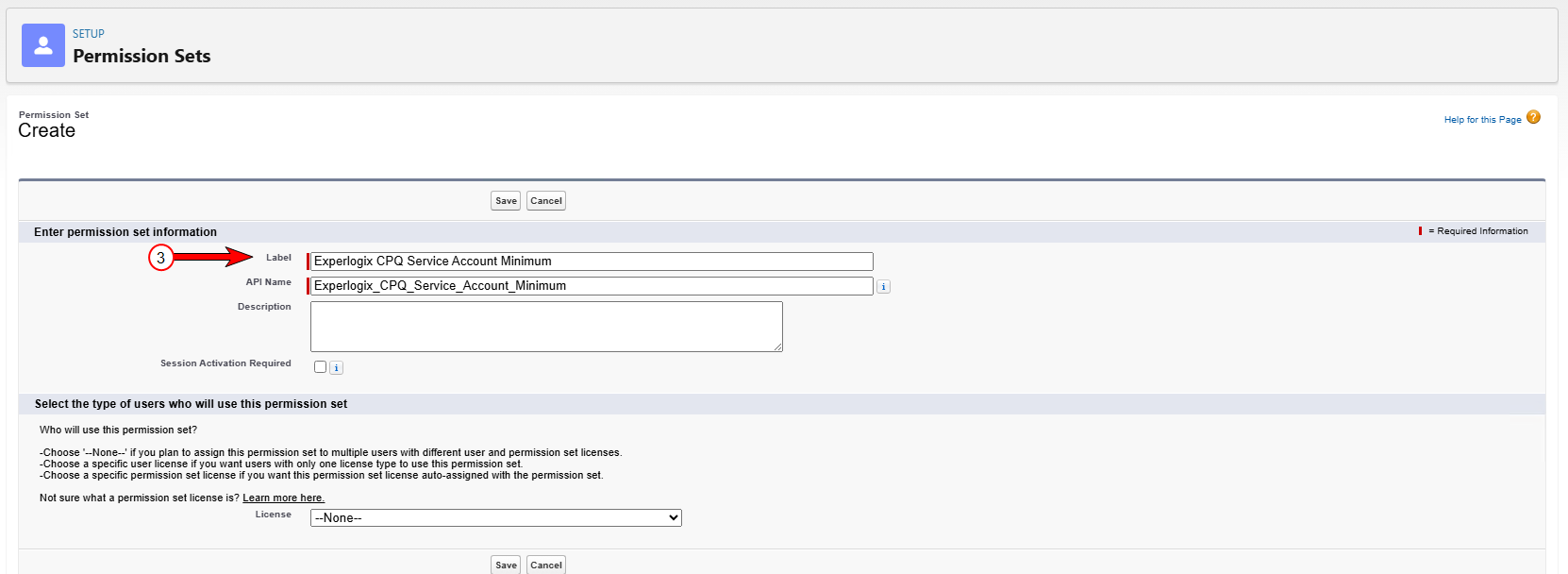The image size is (1568, 574).
Task: Click the bottom Save button
Action: [506, 565]
